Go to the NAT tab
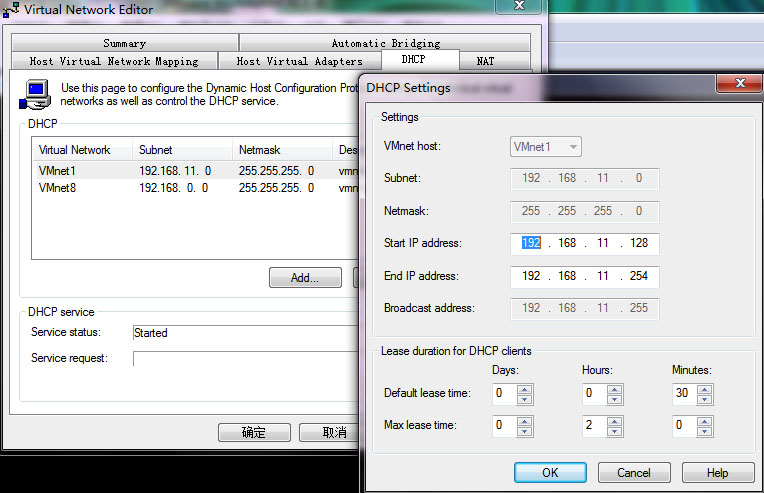Viewport: 764px width, 493px height. pyautogui.click(x=485, y=61)
